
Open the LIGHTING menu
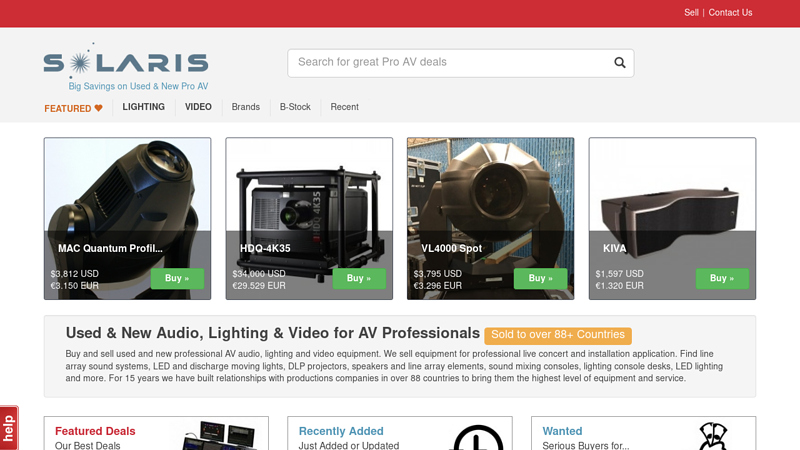pos(143,107)
